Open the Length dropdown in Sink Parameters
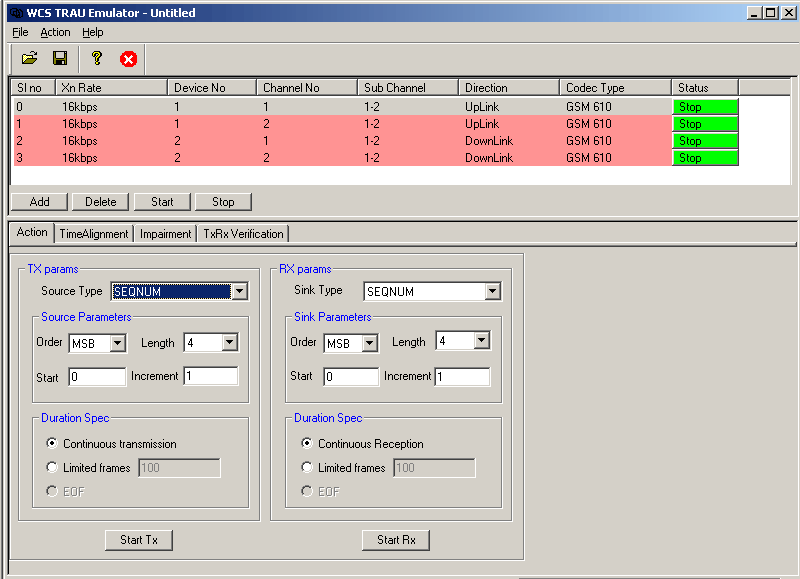The image size is (800, 579). click(482, 340)
